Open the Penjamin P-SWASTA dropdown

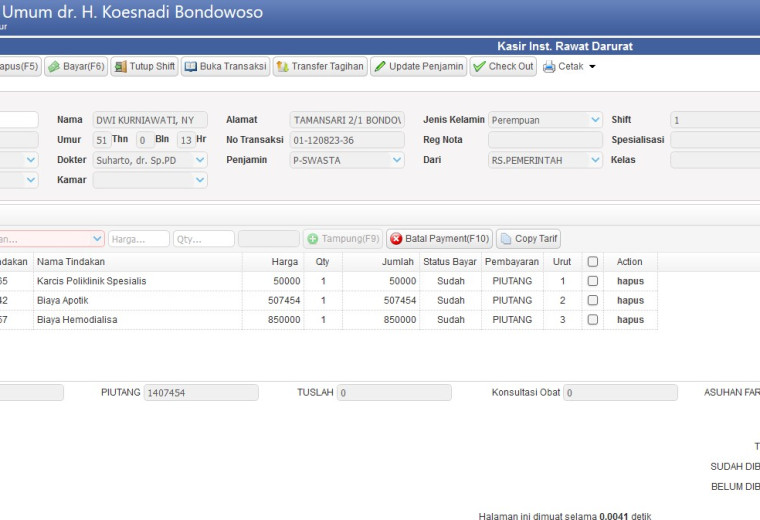(396, 160)
